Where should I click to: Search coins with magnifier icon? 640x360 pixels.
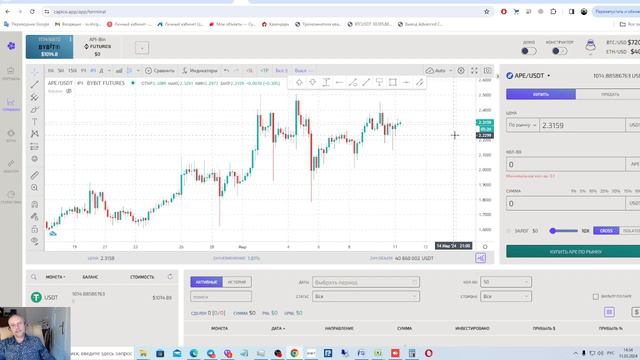(x=34, y=277)
